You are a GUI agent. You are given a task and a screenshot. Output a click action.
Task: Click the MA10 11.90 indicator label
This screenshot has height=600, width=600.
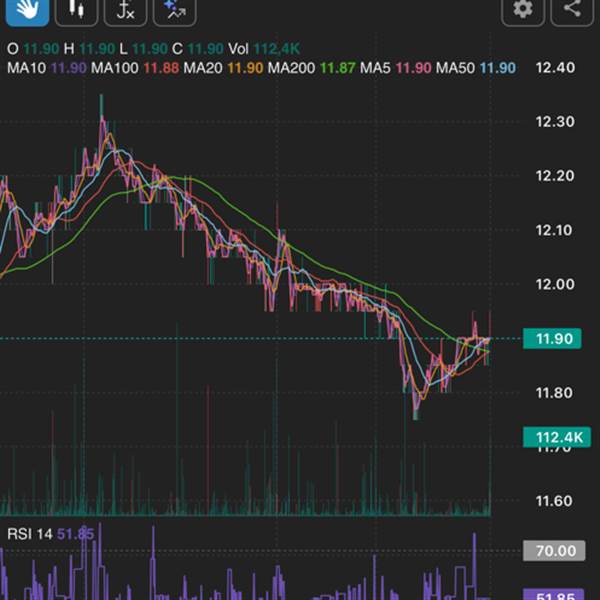47,68
